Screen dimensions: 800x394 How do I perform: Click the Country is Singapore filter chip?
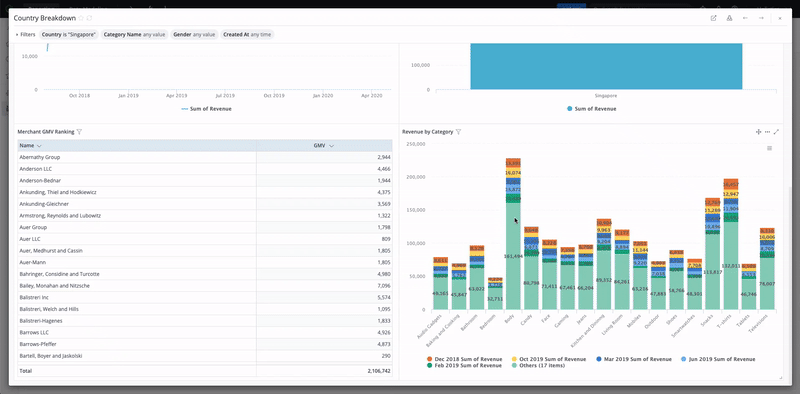[x=69, y=35]
